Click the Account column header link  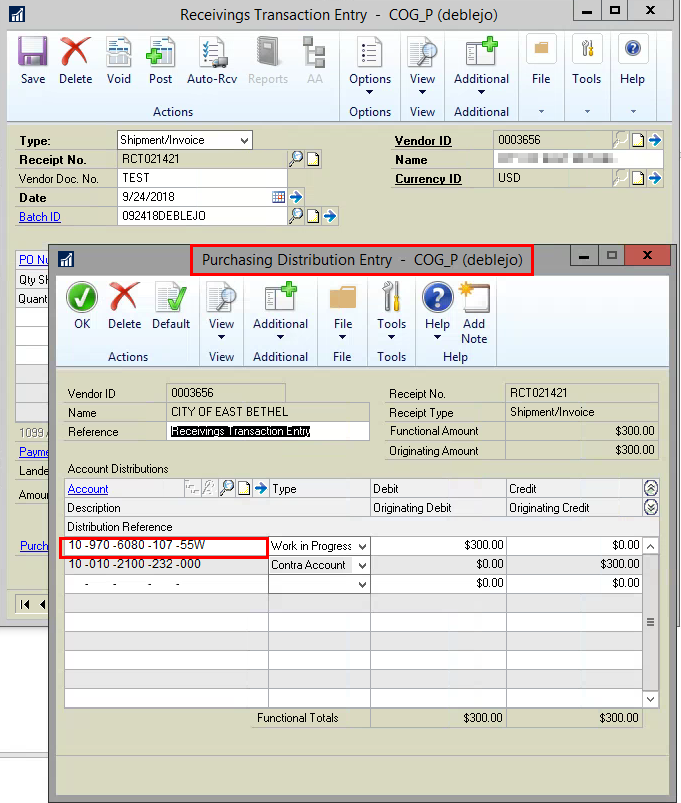88,489
